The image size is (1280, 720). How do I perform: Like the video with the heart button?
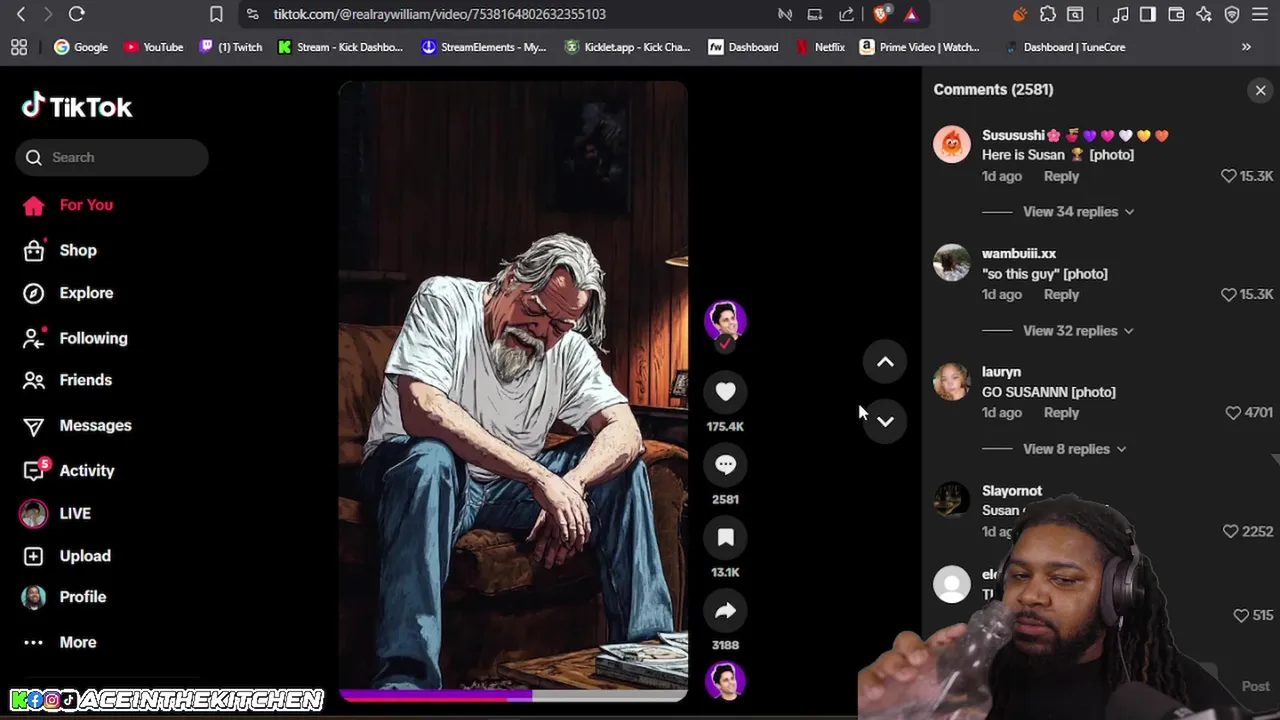pos(725,392)
